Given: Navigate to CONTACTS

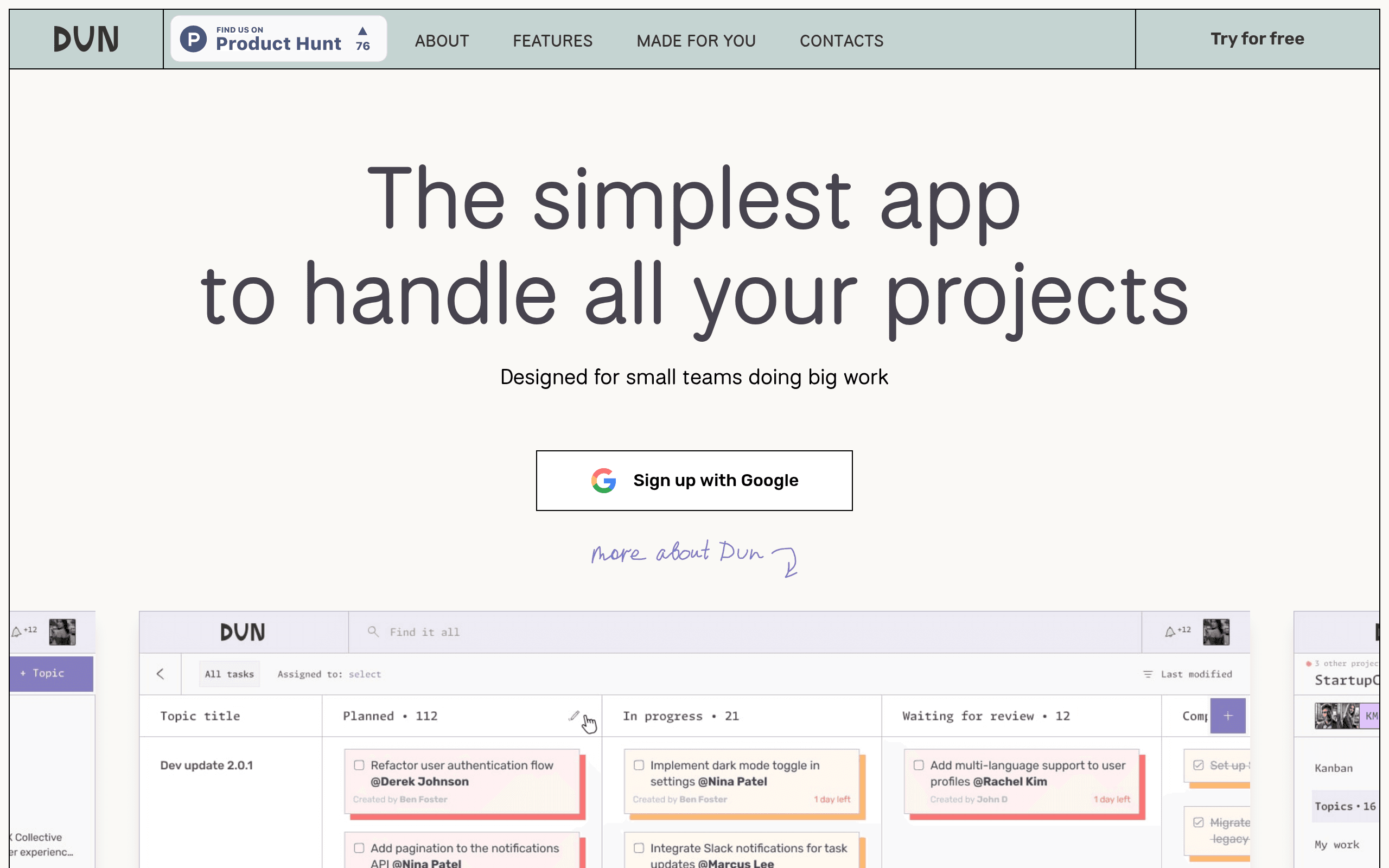Looking at the screenshot, I should (x=842, y=41).
